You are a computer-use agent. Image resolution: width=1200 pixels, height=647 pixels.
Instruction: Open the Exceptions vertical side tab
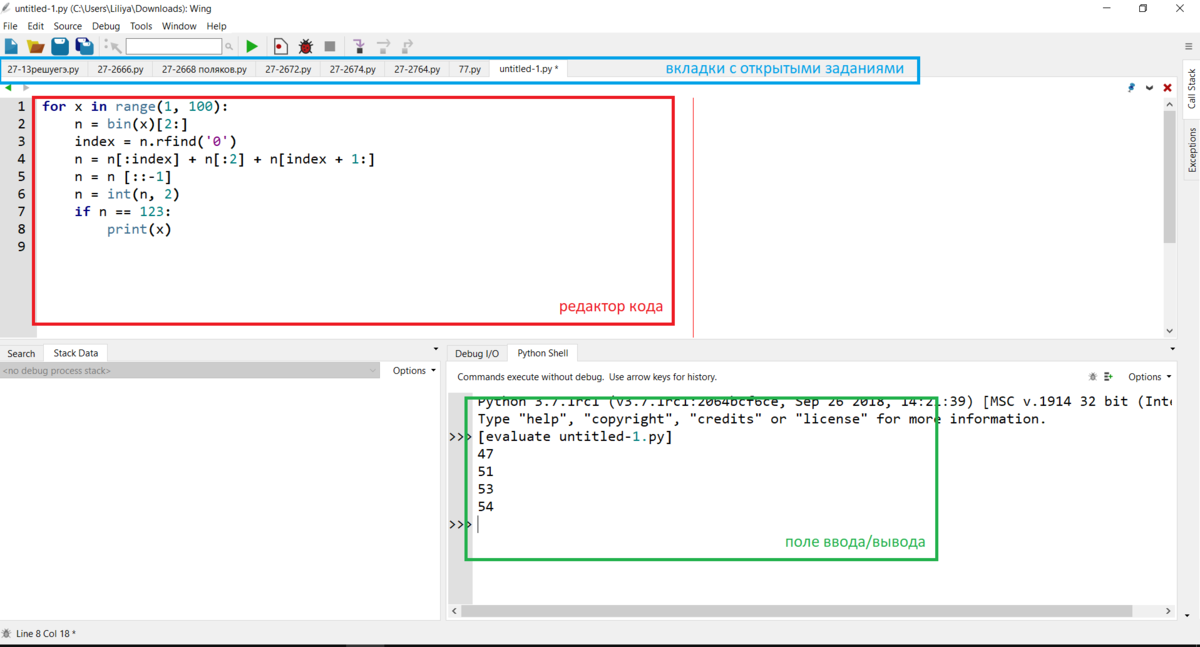pos(1192,150)
